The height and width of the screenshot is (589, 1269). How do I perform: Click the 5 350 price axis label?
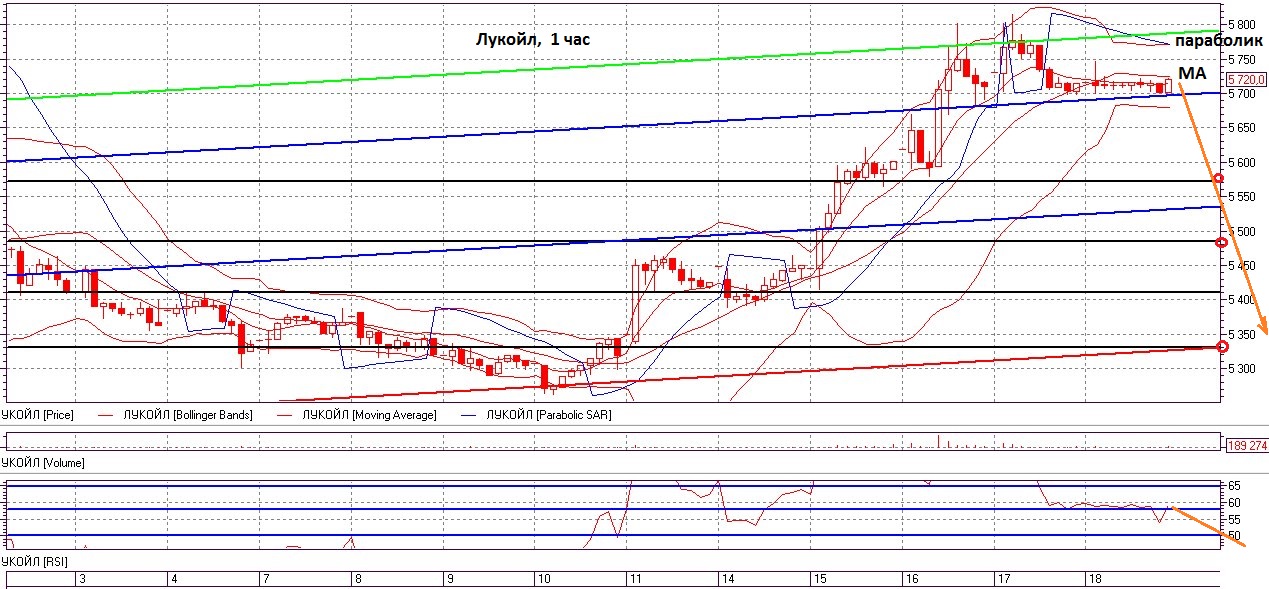pyautogui.click(x=1242, y=334)
